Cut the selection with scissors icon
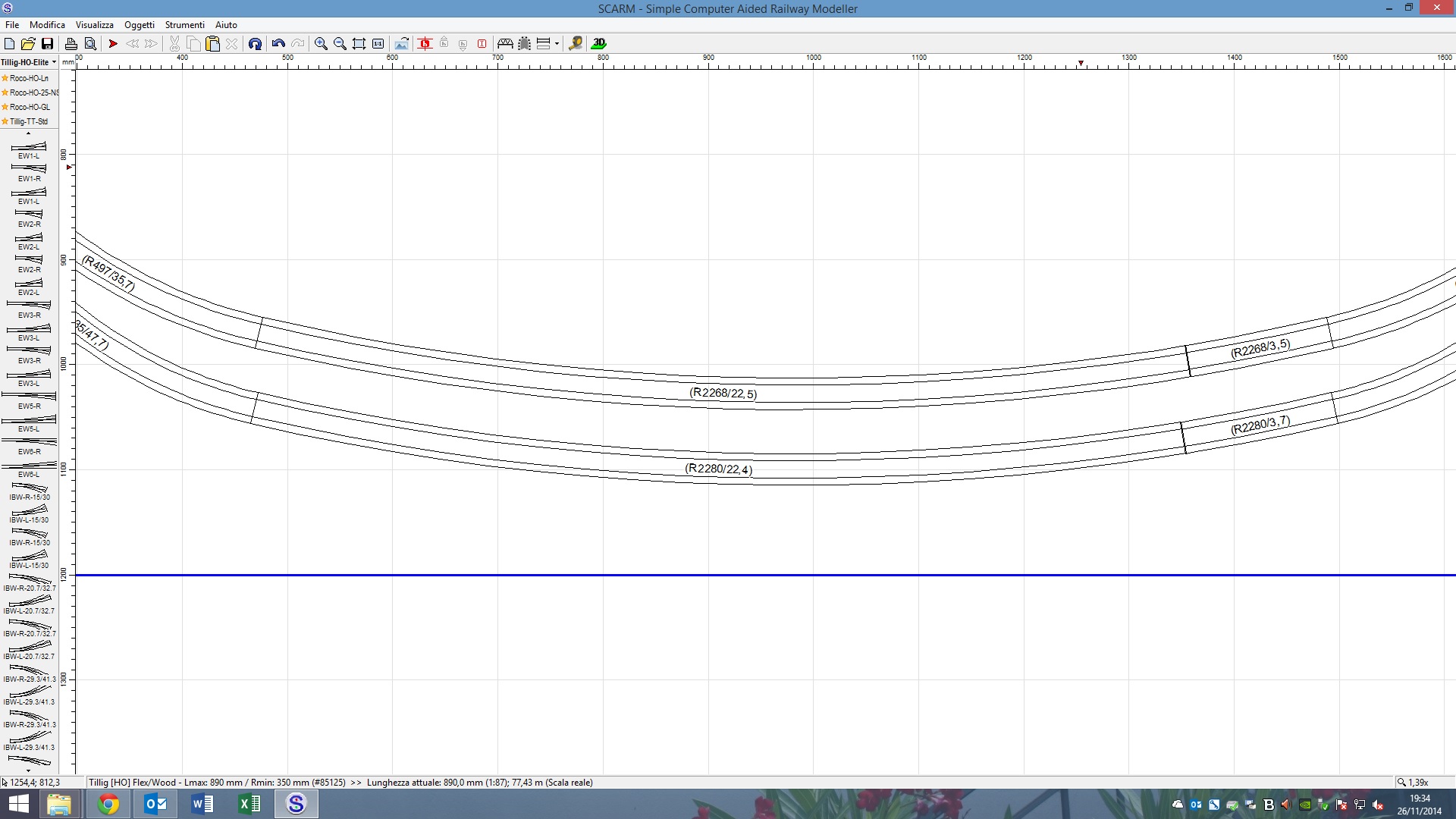1456x819 pixels. [174, 44]
